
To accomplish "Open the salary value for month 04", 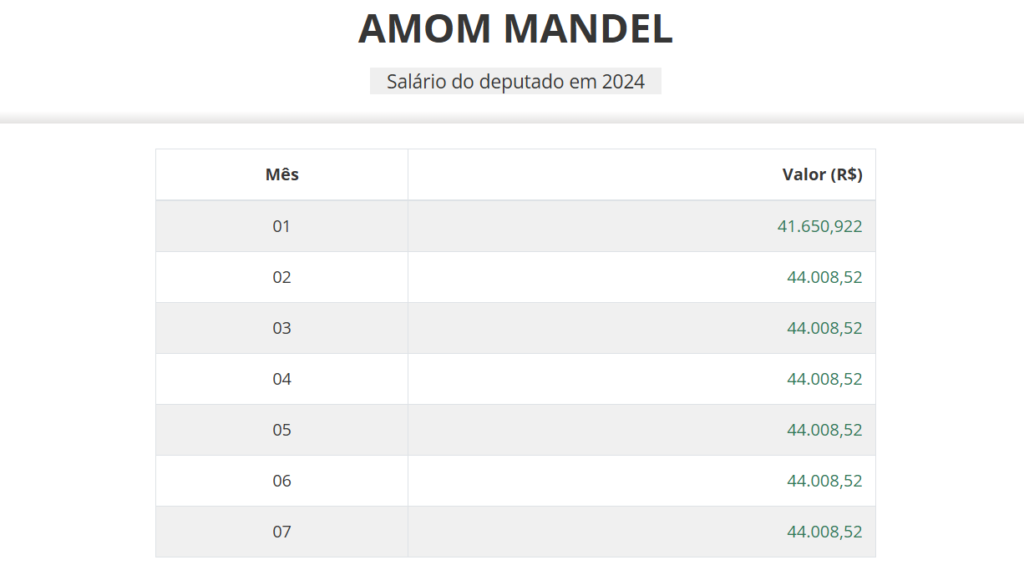I will coord(824,379).
